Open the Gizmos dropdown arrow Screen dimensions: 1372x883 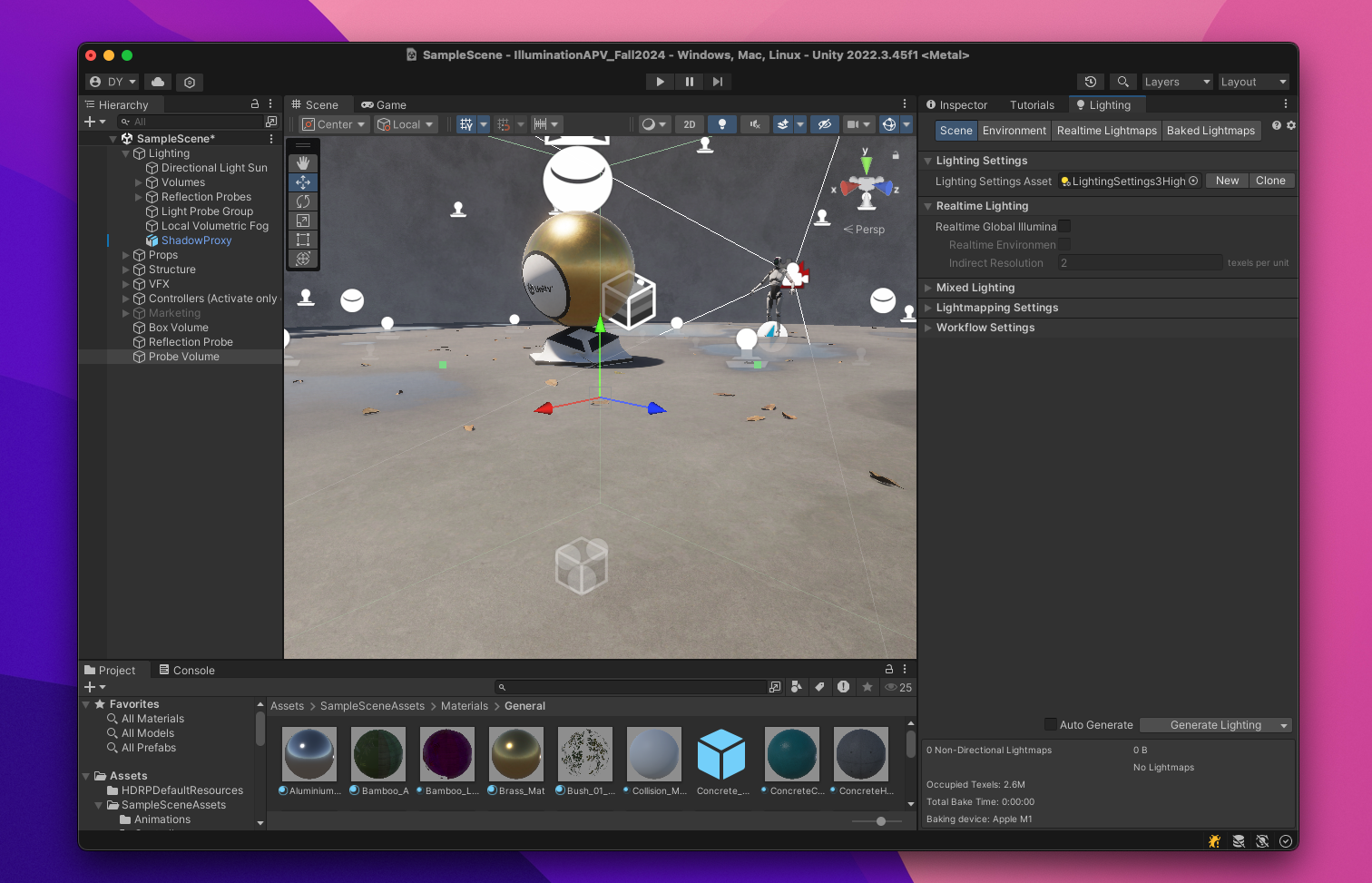(906, 124)
